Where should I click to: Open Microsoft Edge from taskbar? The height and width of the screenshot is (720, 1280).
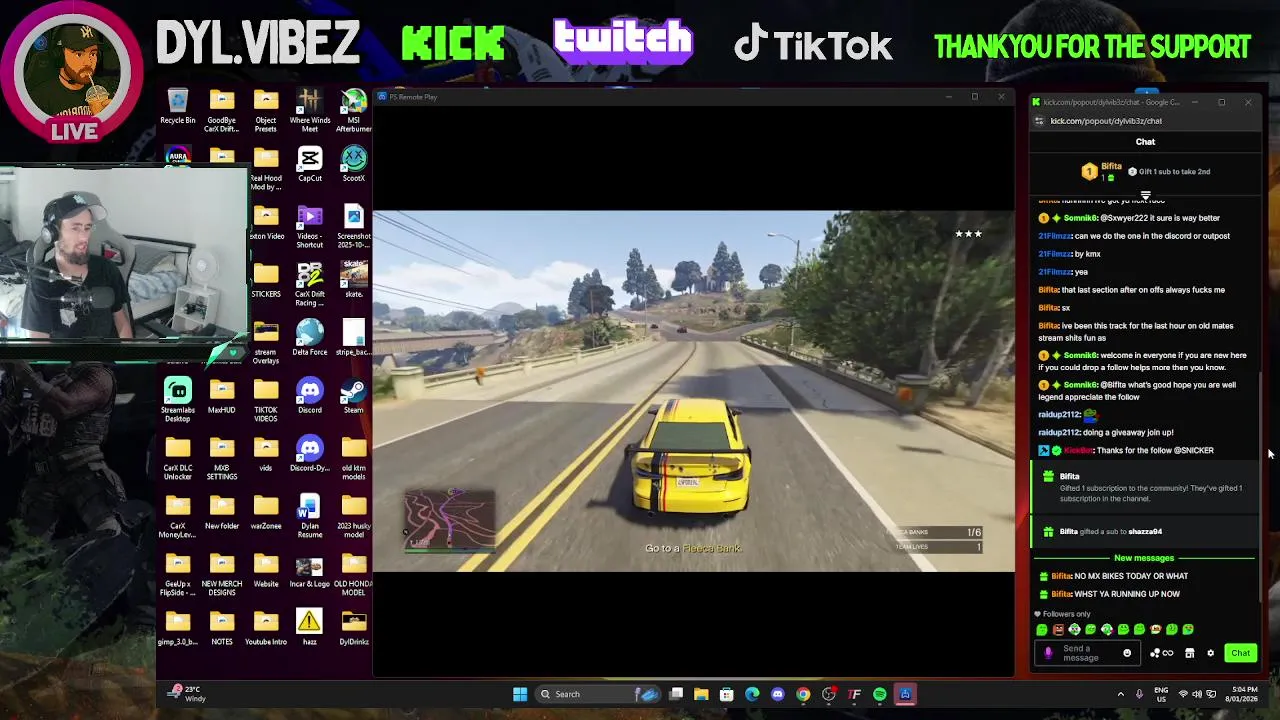[x=752, y=694]
